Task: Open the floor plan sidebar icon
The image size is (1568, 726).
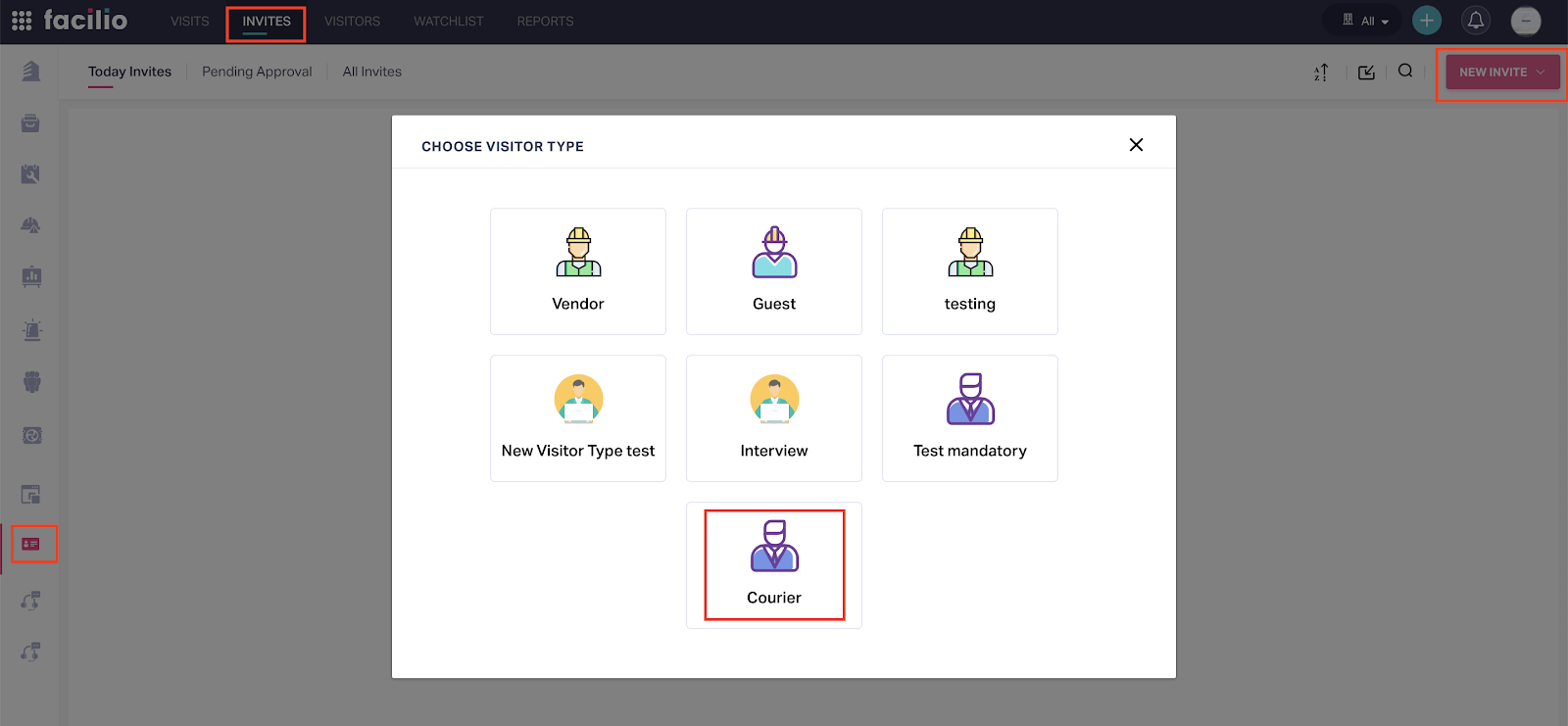Action: pos(31,495)
